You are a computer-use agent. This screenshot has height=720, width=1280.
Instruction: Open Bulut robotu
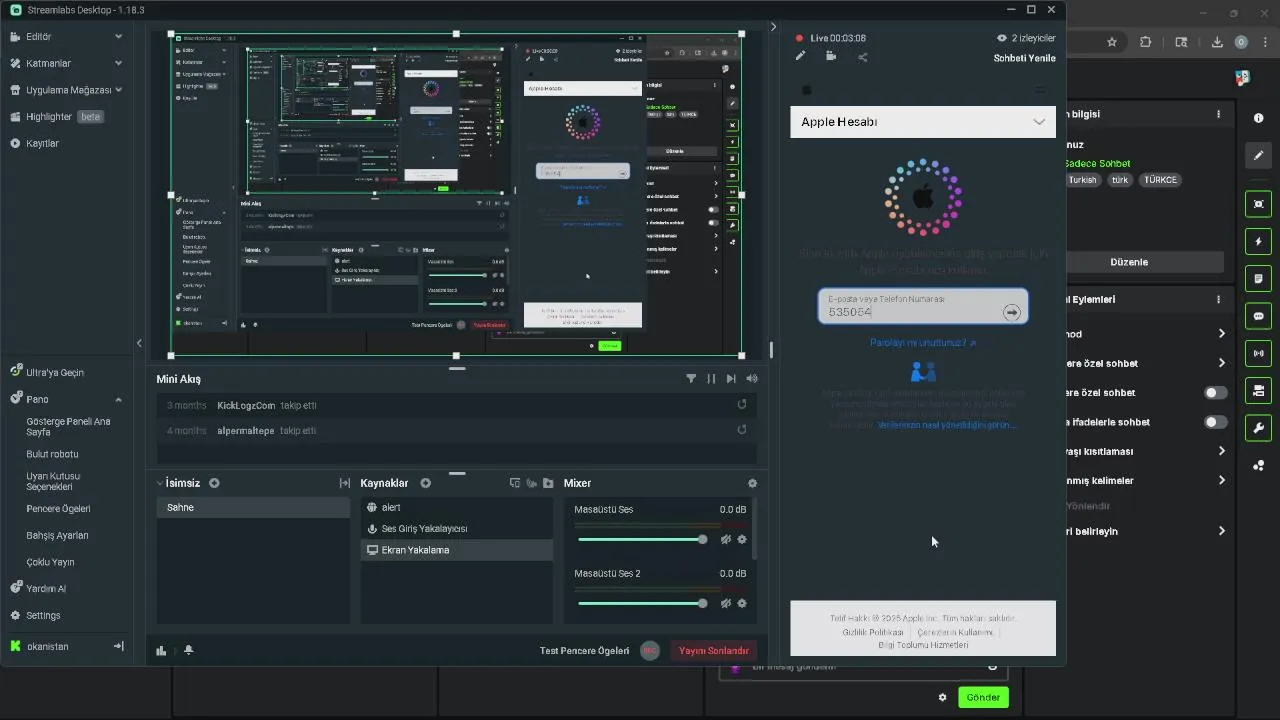pos(52,454)
